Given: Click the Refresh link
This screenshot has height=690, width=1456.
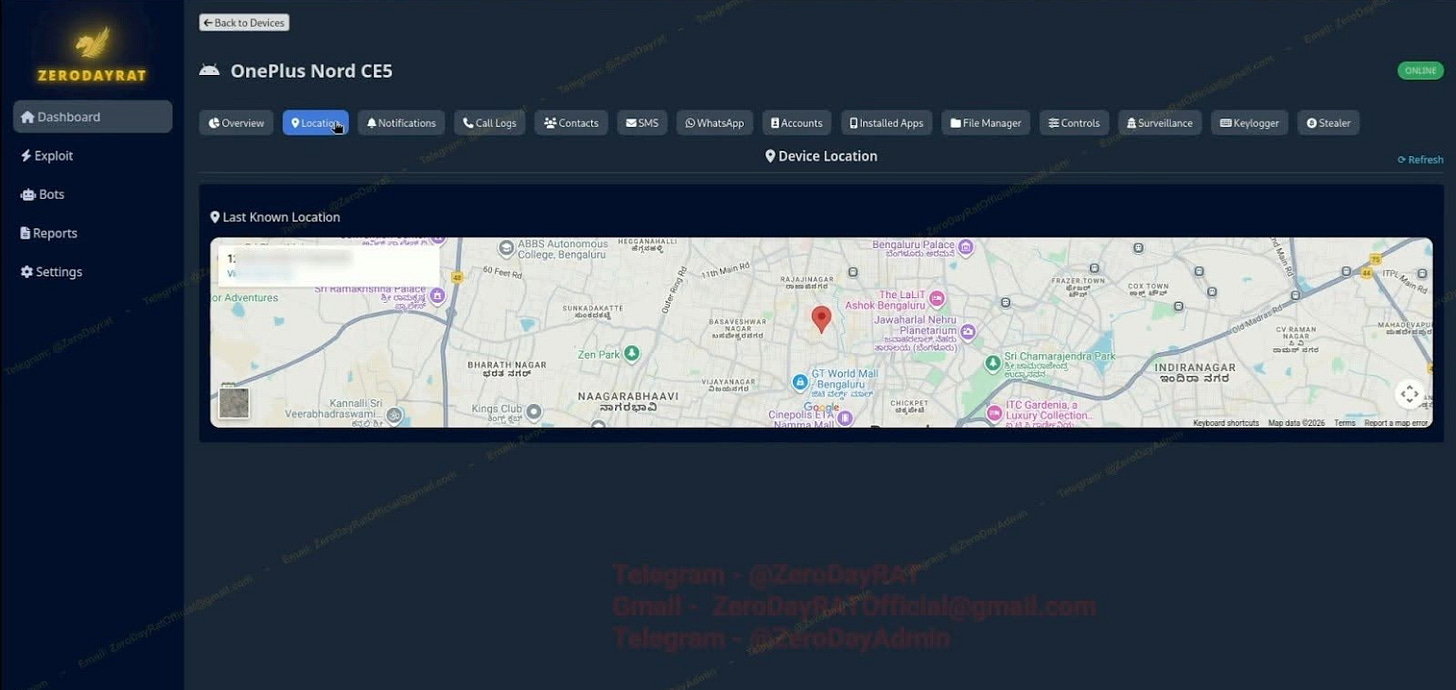Looking at the screenshot, I should pyautogui.click(x=1420, y=160).
